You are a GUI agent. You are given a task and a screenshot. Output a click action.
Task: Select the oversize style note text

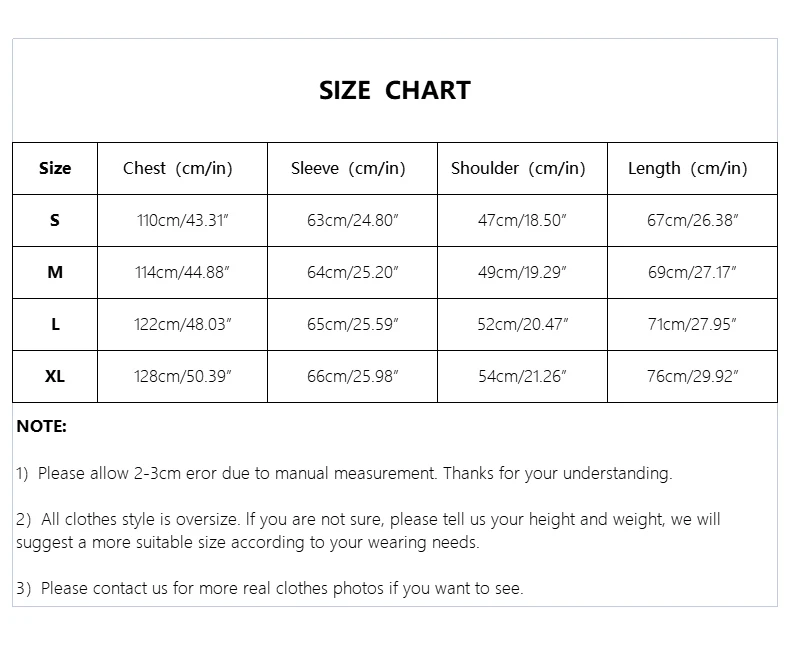pos(367,531)
